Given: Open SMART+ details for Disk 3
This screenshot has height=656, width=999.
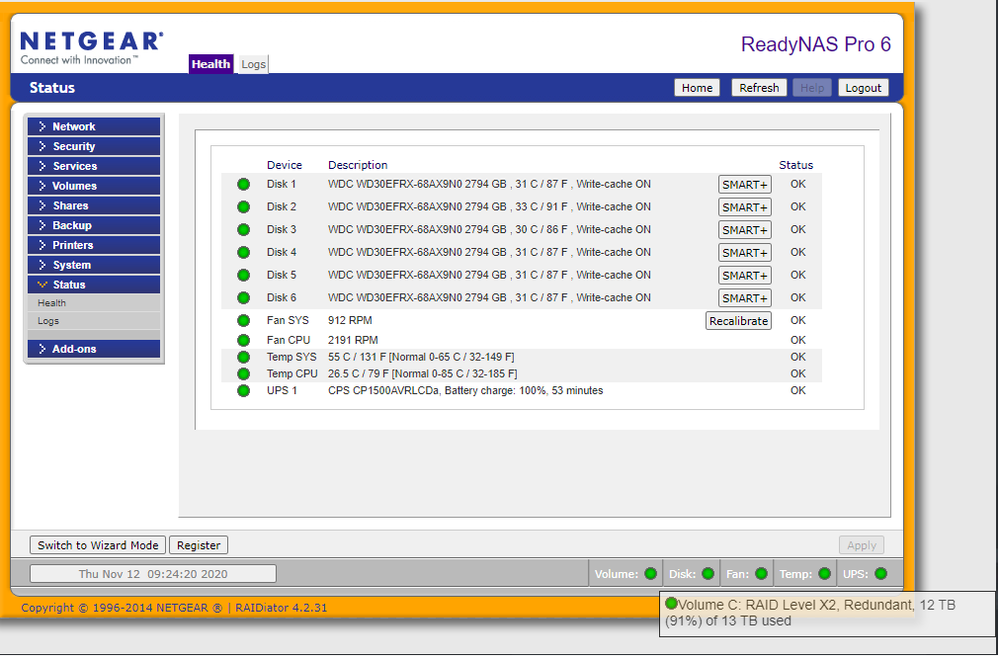Looking at the screenshot, I should tap(744, 230).
